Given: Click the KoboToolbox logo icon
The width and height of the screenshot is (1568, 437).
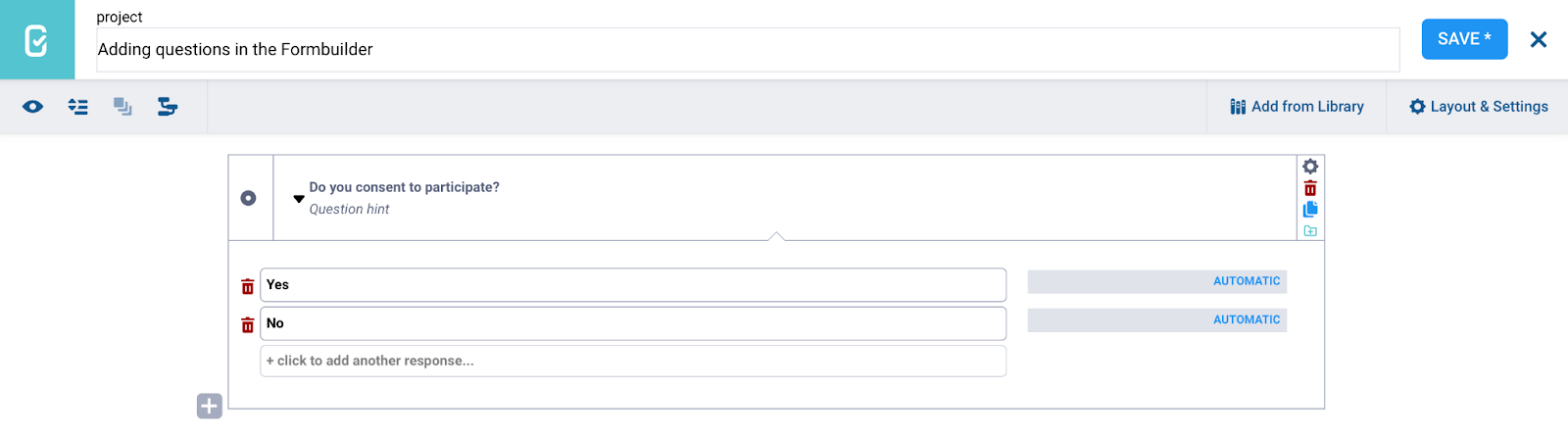Looking at the screenshot, I should [36, 40].
